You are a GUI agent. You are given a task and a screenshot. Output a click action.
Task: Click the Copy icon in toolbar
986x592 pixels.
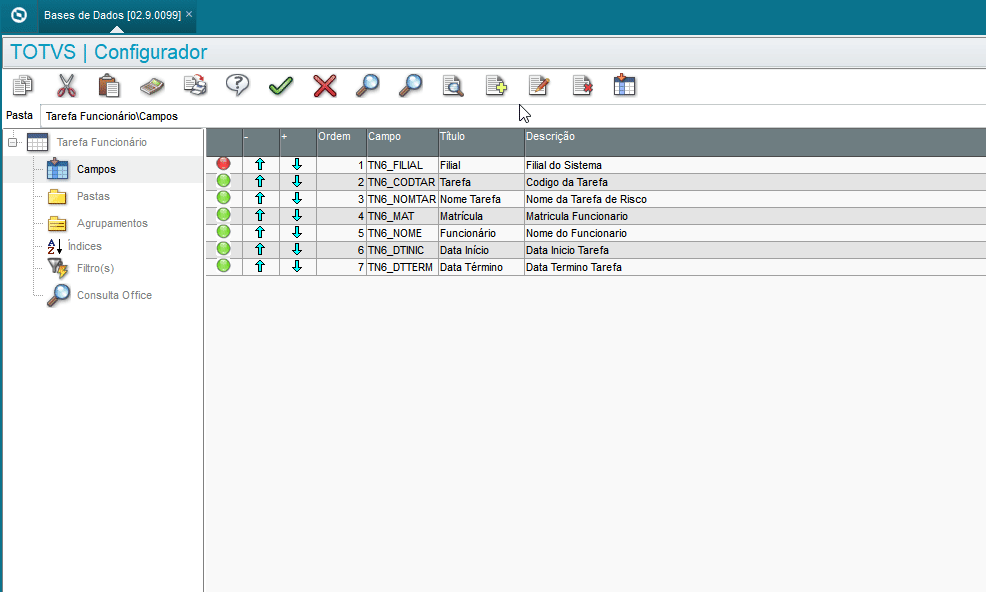tap(23, 86)
